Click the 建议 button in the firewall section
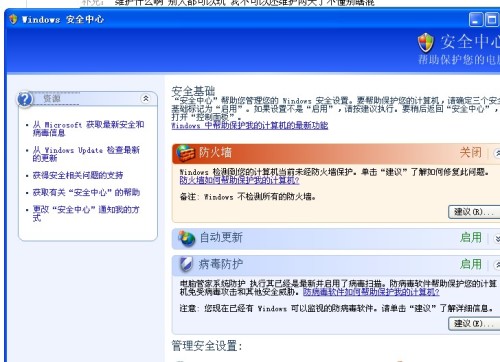The height and width of the screenshot is (362, 500). (x=474, y=212)
